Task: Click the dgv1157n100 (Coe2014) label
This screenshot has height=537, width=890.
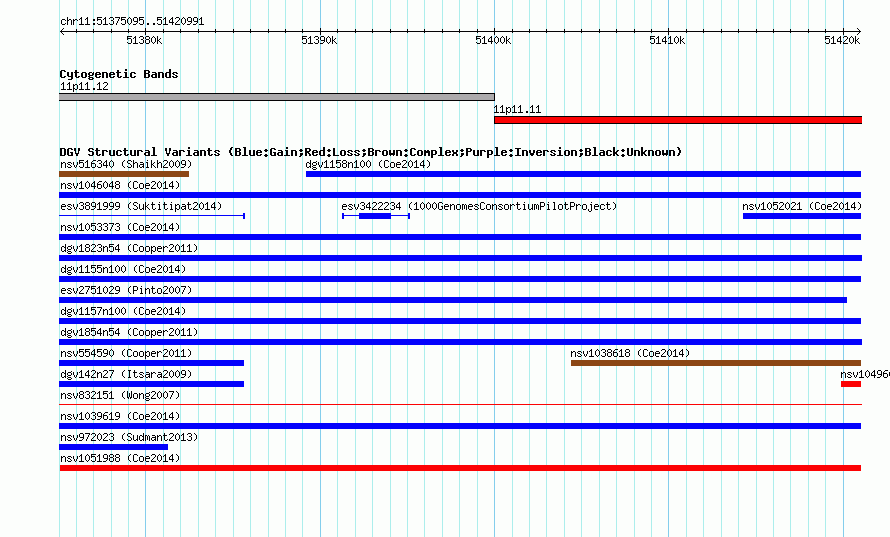Action: [123, 311]
